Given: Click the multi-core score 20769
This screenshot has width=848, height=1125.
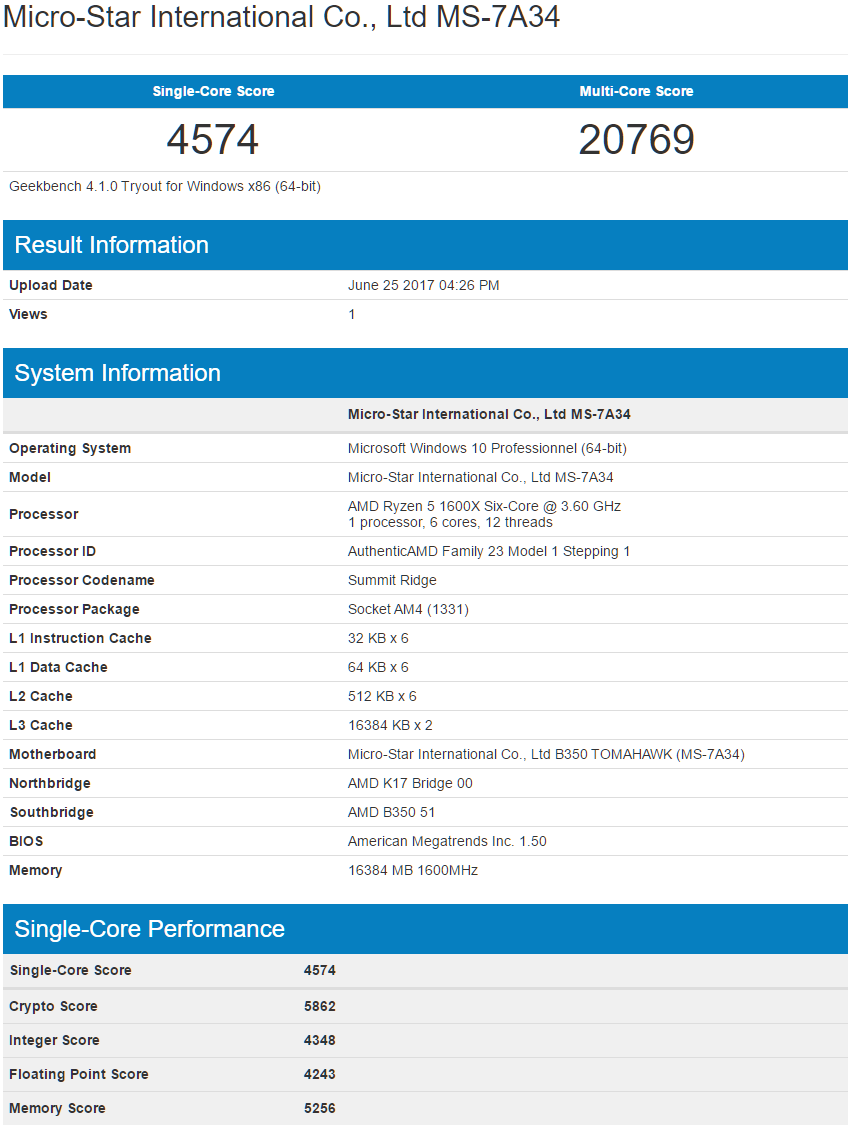Looking at the screenshot, I should click(636, 139).
